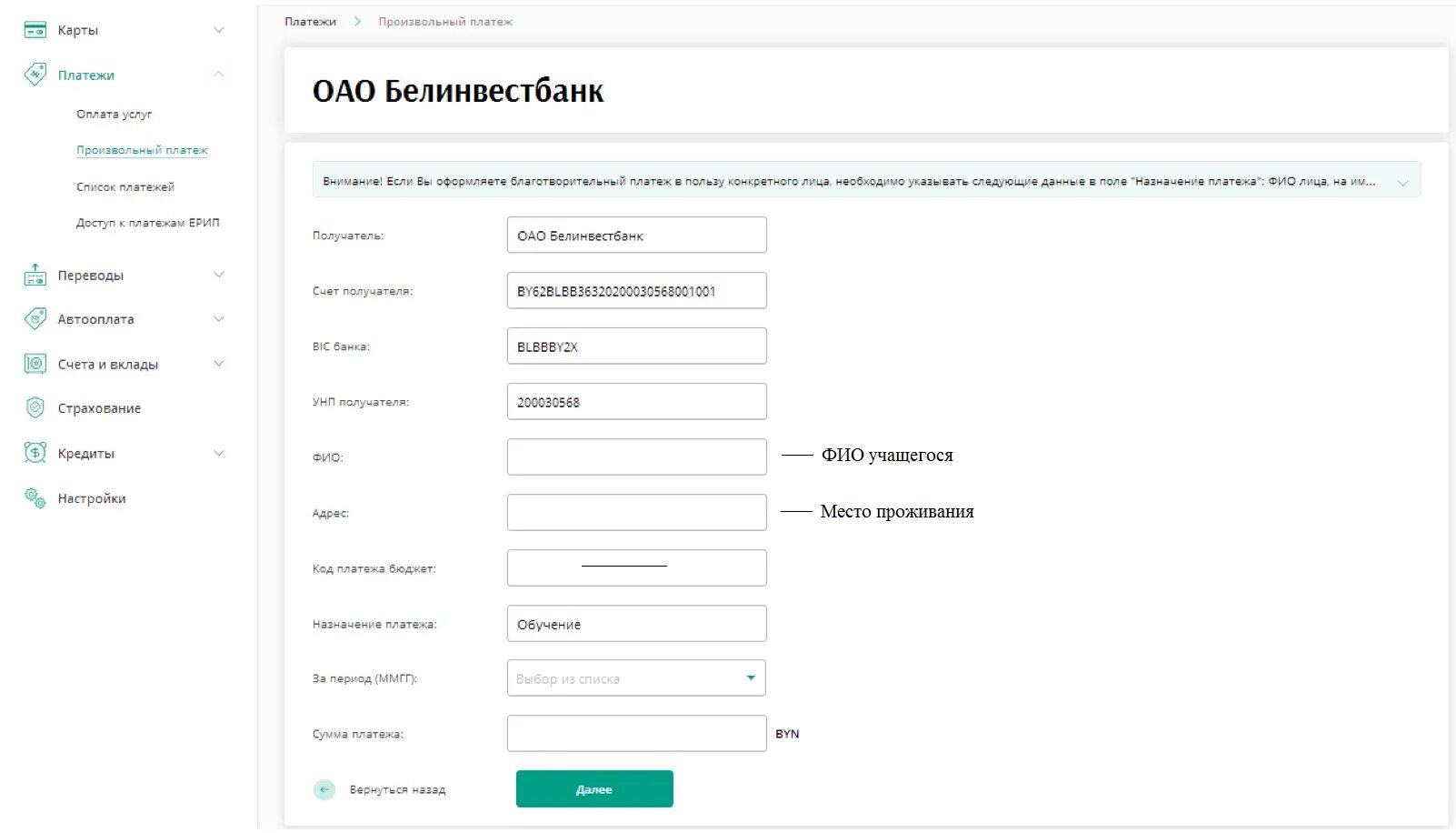Open Оплата услуг submenu item

coord(114,114)
